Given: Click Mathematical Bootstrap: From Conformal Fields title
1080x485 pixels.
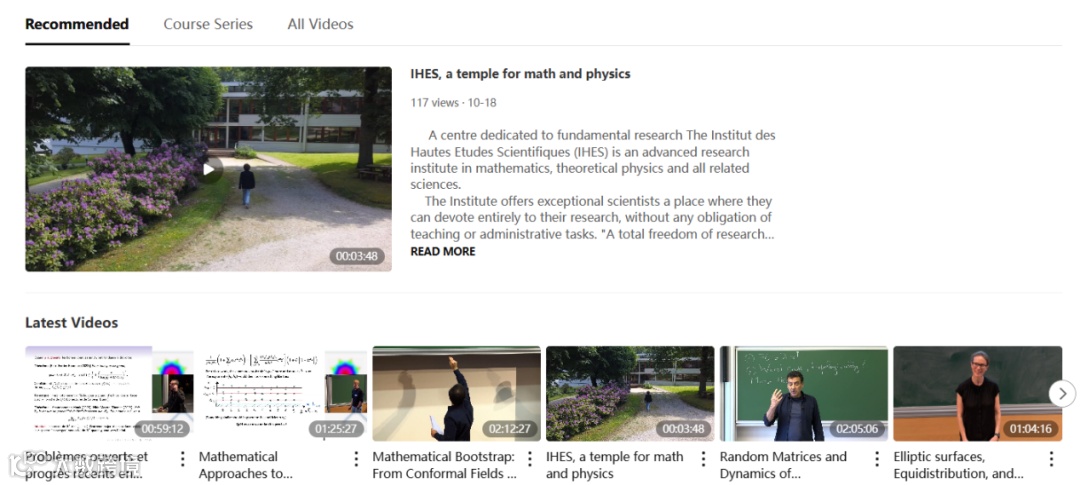Looking at the screenshot, I should [444, 465].
